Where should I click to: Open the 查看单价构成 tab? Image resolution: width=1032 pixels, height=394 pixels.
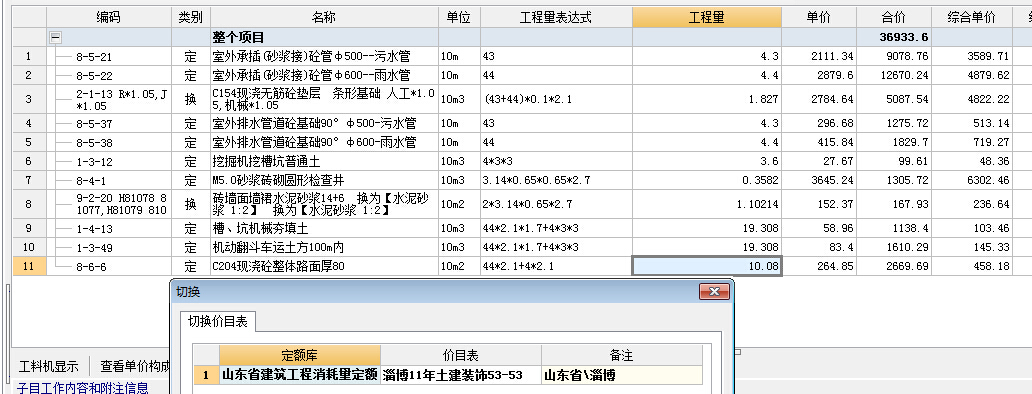point(135,366)
